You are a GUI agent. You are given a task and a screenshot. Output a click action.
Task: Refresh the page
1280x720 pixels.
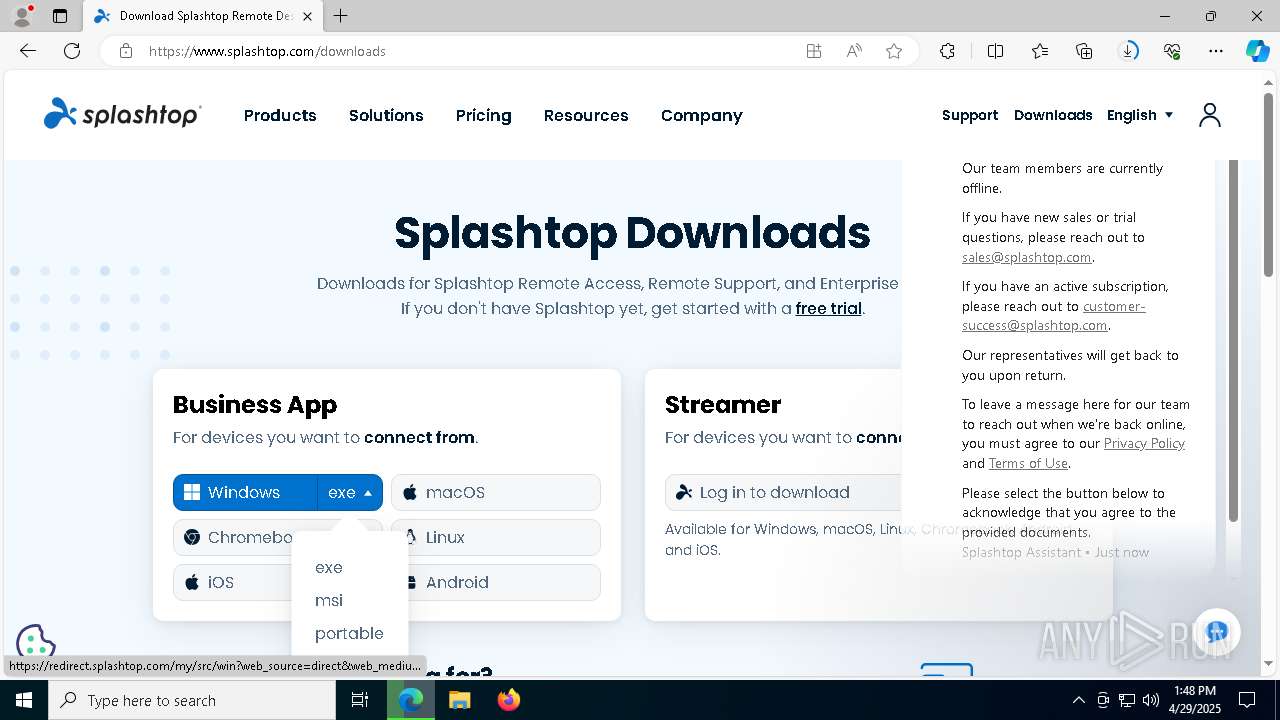tap(72, 51)
